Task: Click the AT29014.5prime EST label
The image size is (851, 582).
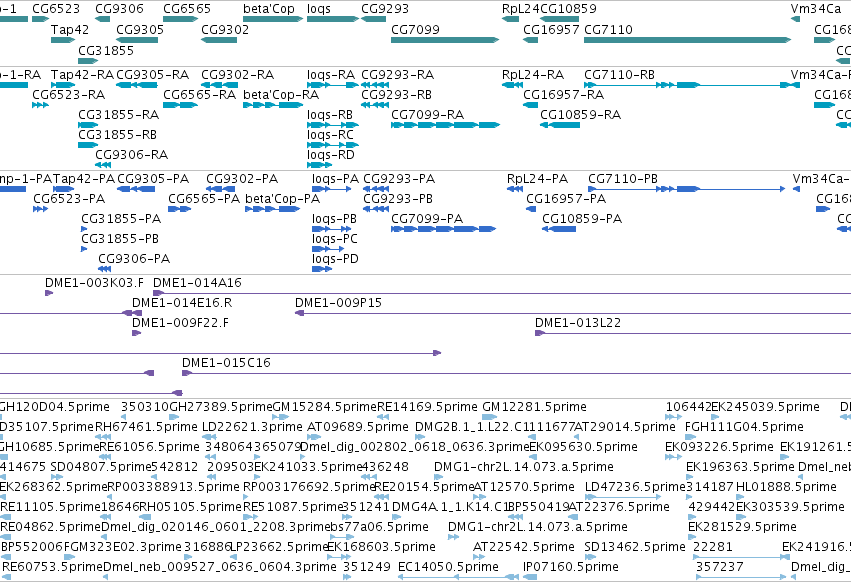Action: click(x=625, y=427)
